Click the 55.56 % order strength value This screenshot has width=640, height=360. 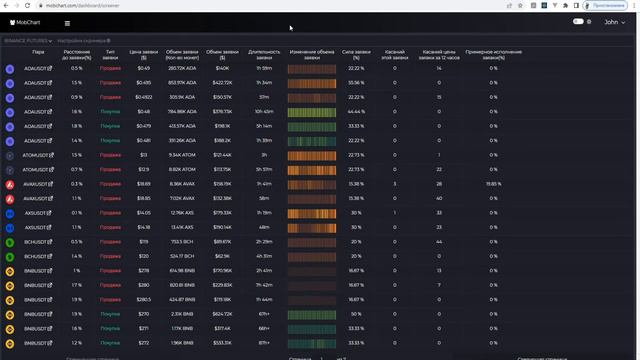pos(356,83)
